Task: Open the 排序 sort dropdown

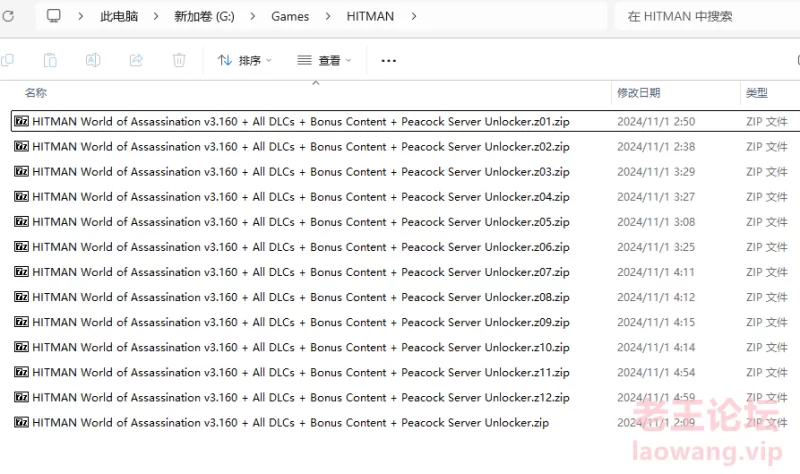Action: coord(244,61)
